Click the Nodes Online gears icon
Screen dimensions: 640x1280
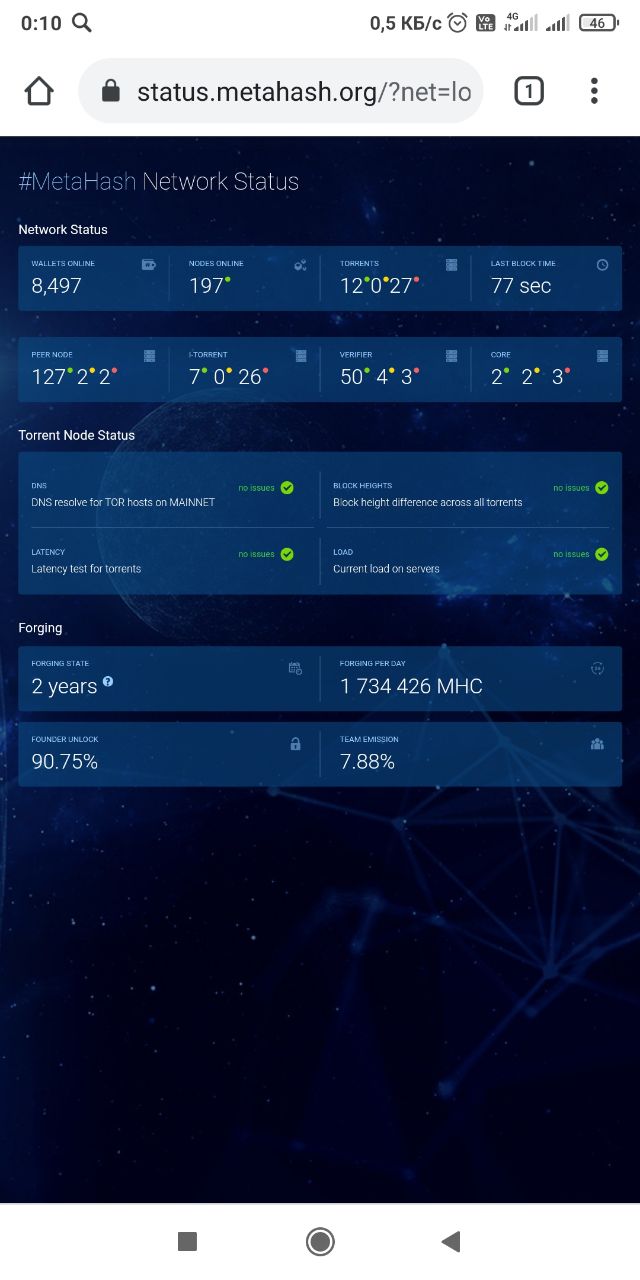coord(300,265)
